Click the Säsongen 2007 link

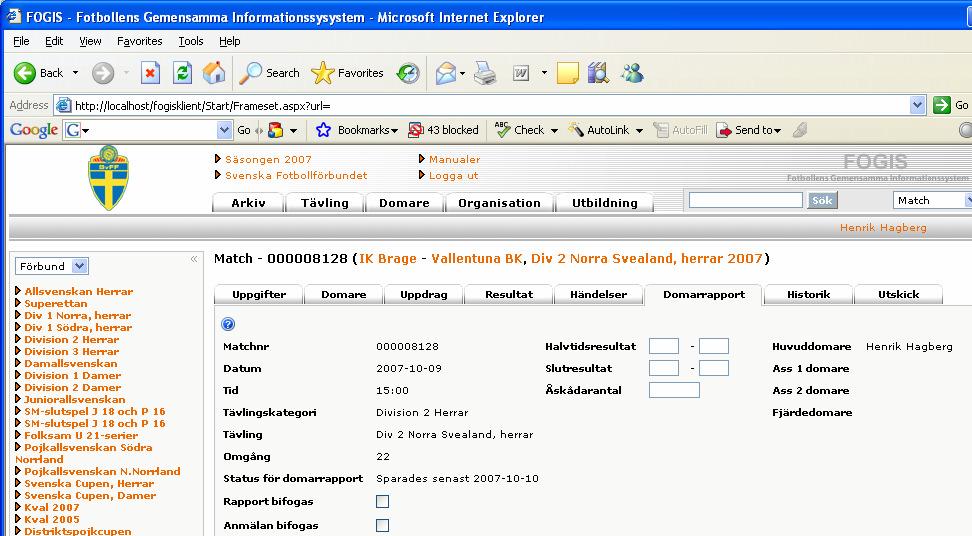coord(268,159)
